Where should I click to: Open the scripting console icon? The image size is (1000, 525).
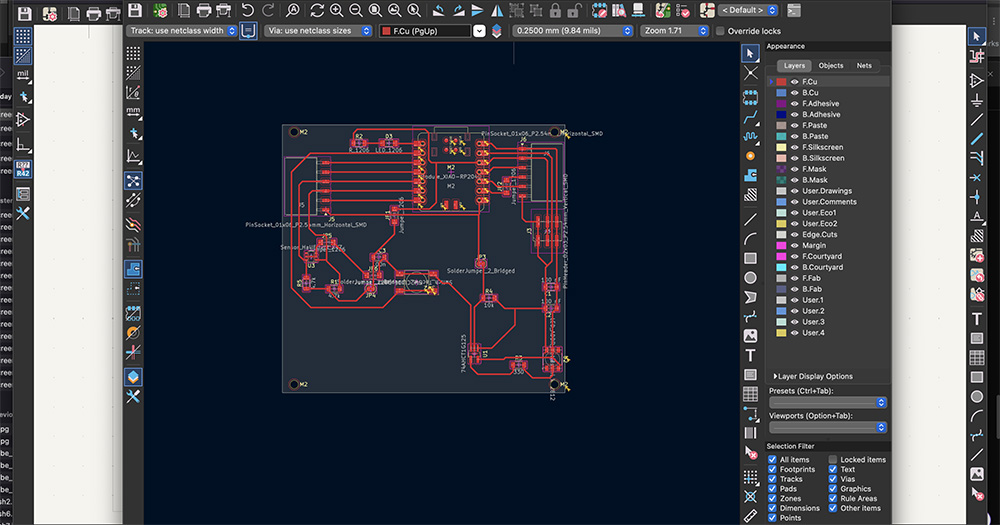pos(793,10)
